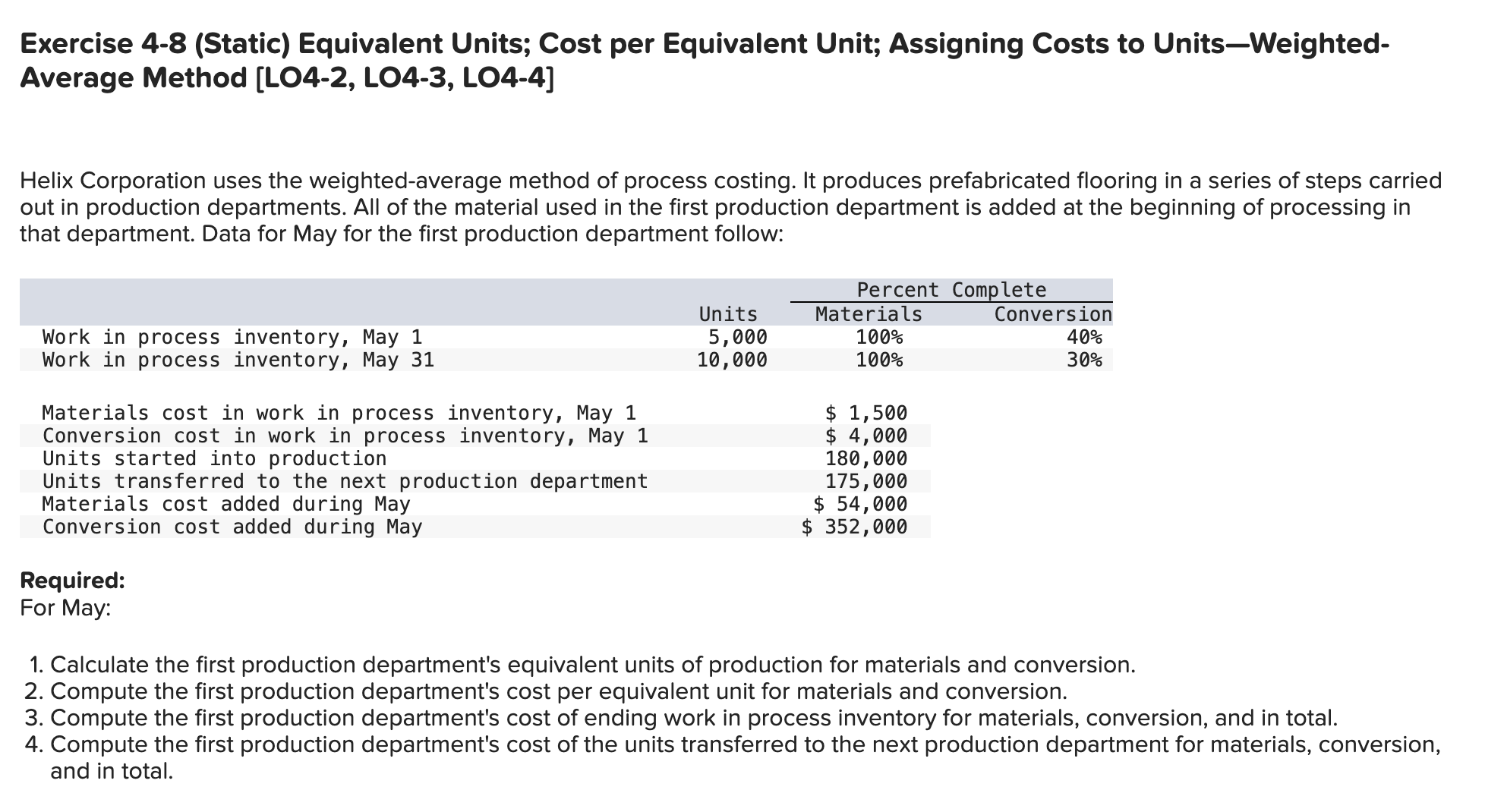This screenshot has height=812, width=1485.
Task: Click the Units started into production row
Action: pyautogui.click(x=214, y=458)
